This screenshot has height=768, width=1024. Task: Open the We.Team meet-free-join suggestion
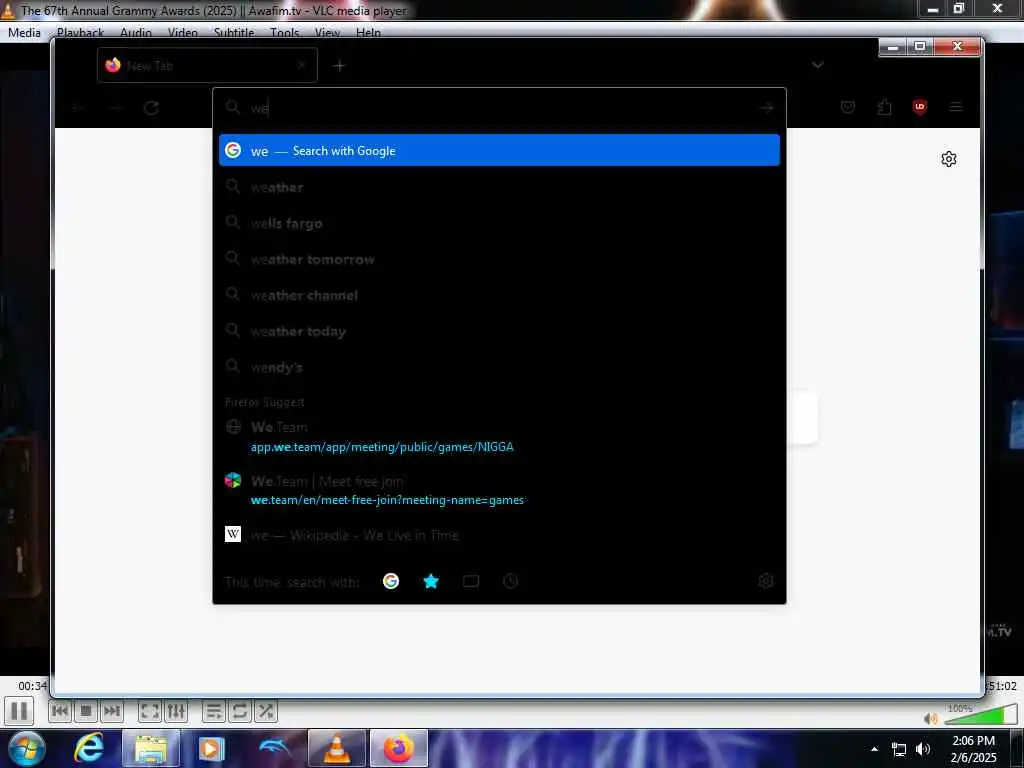click(x=500, y=490)
